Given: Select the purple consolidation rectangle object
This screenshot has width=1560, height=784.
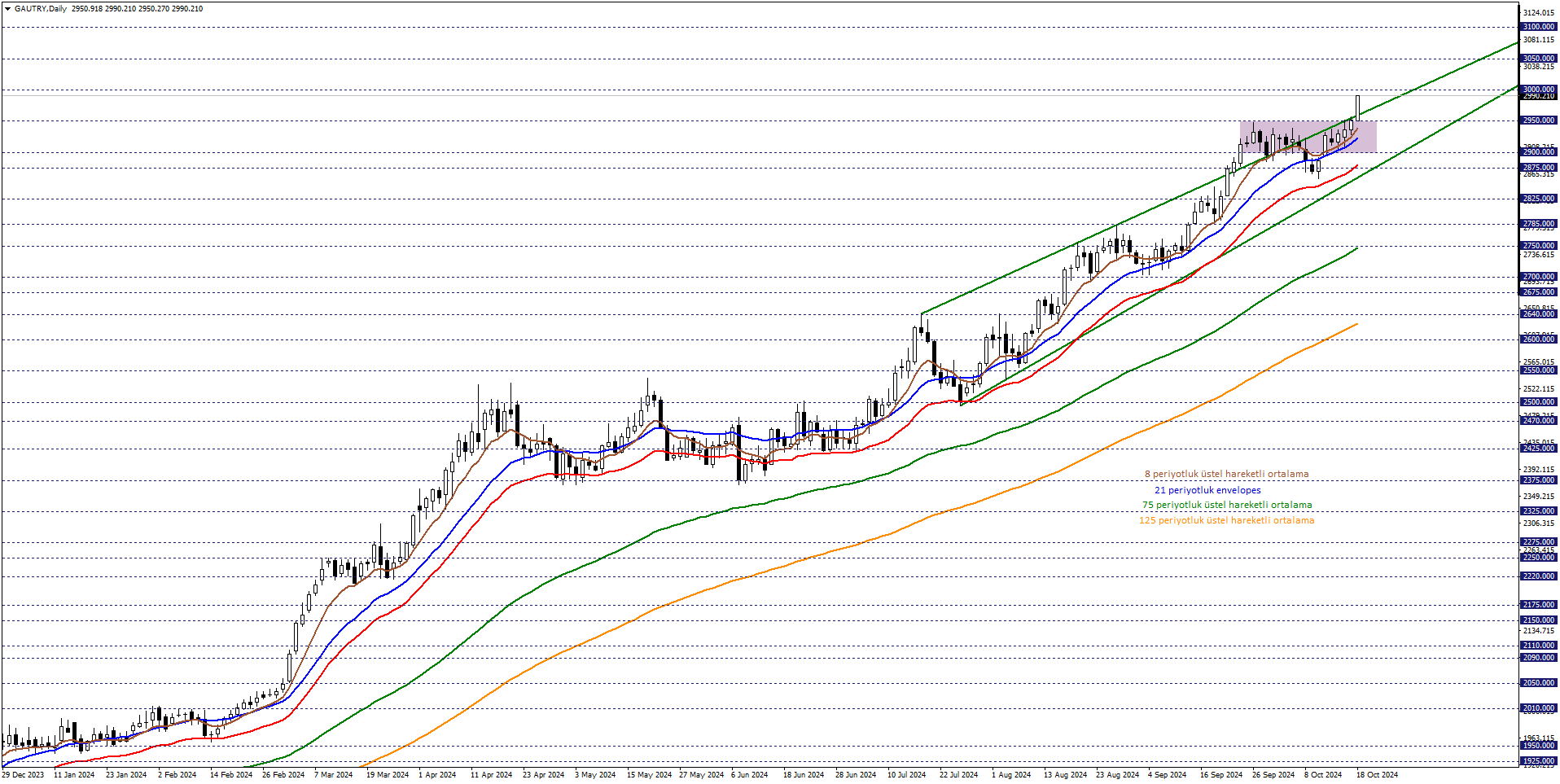Looking at the screenshot, I should point(1308,137).
